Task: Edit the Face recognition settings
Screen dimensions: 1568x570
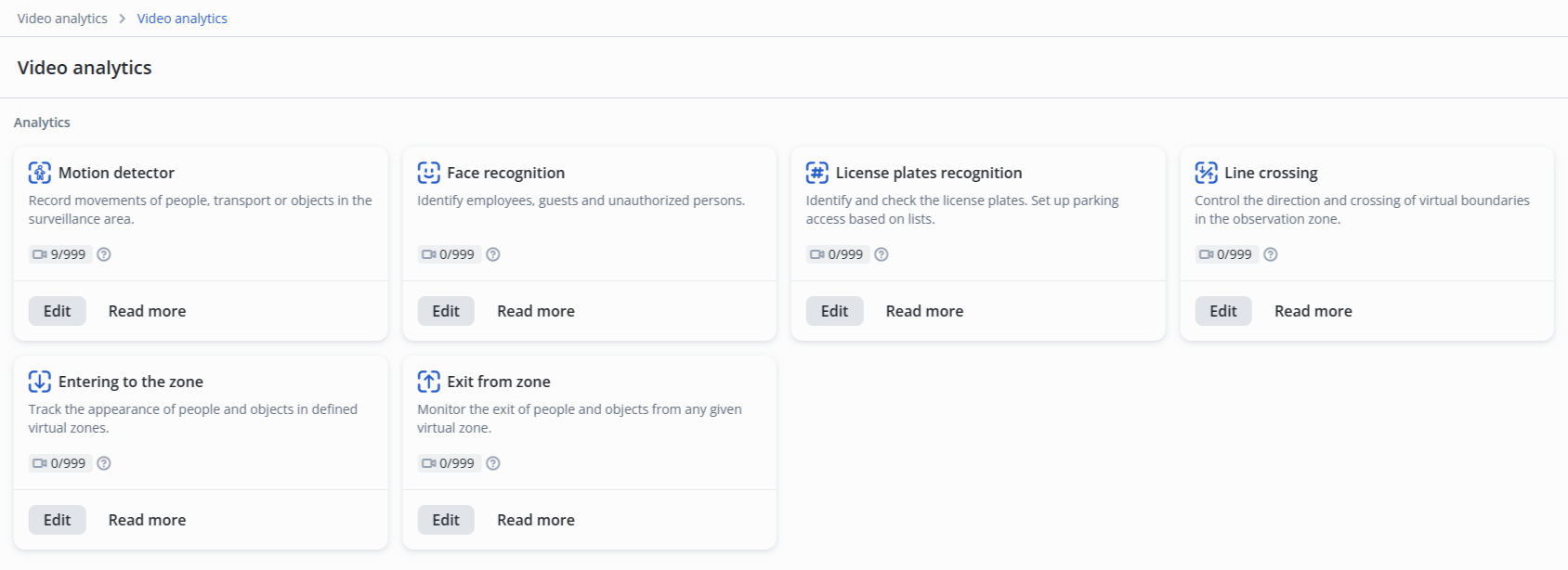Action: (x=446, y=311)
